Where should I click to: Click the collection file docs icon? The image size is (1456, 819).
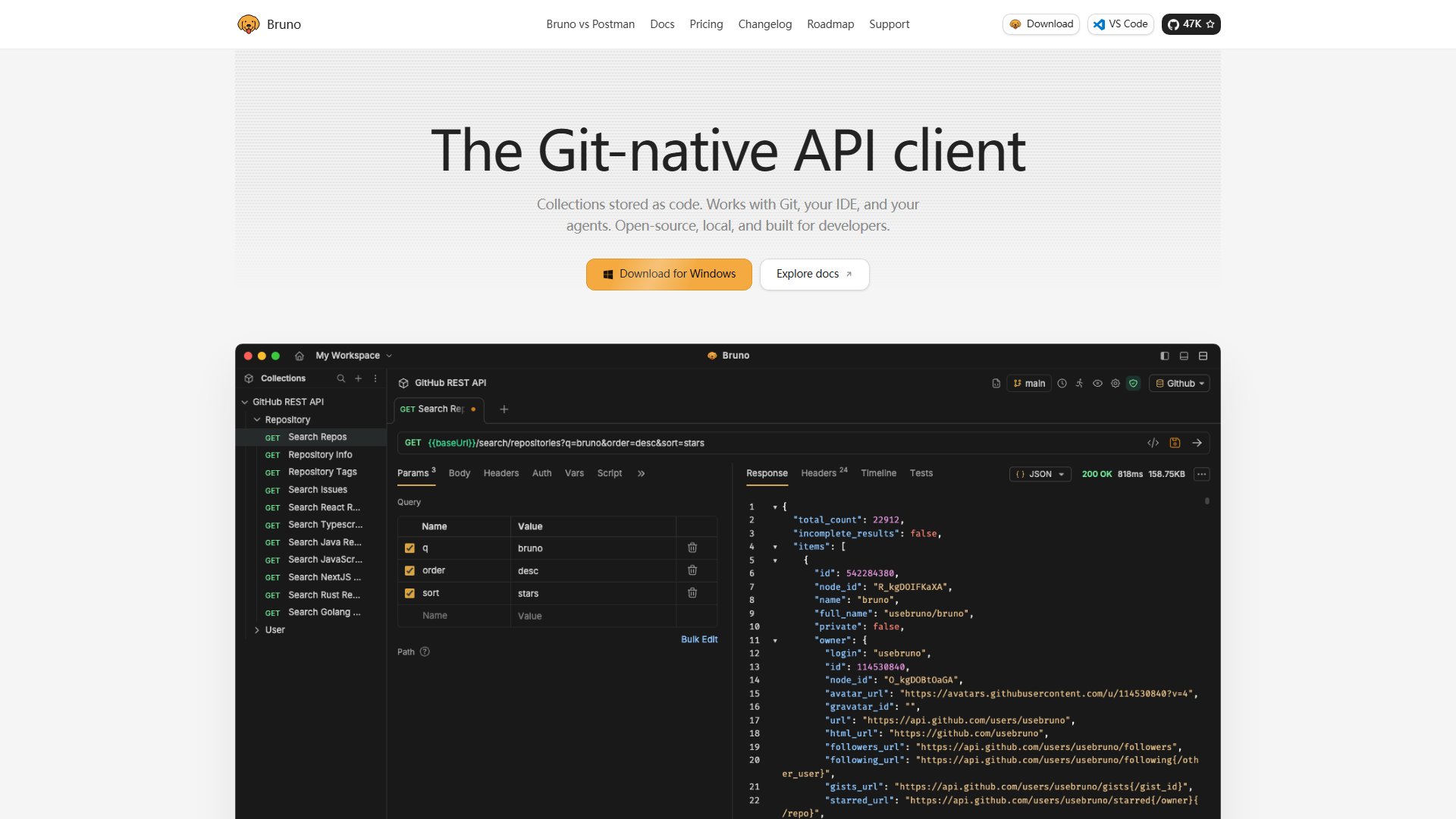[x=996, y=384]
